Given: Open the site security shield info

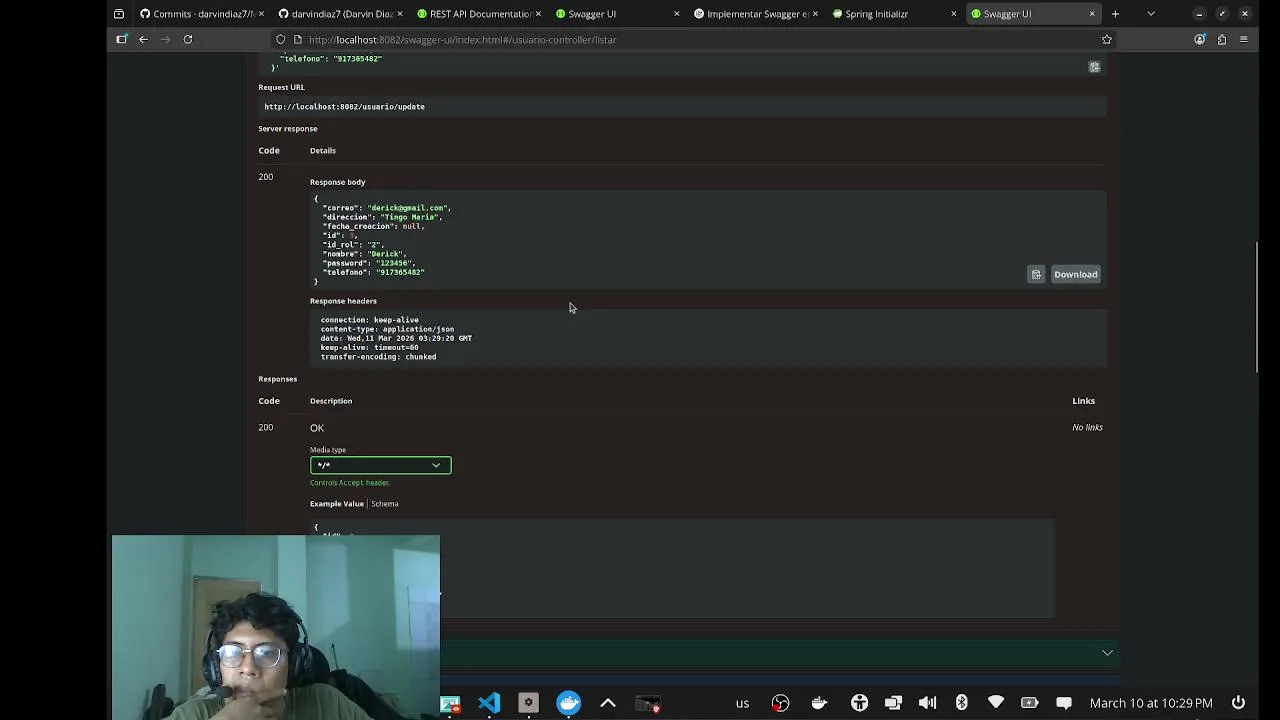Looking at the screenshot, I should point(281,39).
